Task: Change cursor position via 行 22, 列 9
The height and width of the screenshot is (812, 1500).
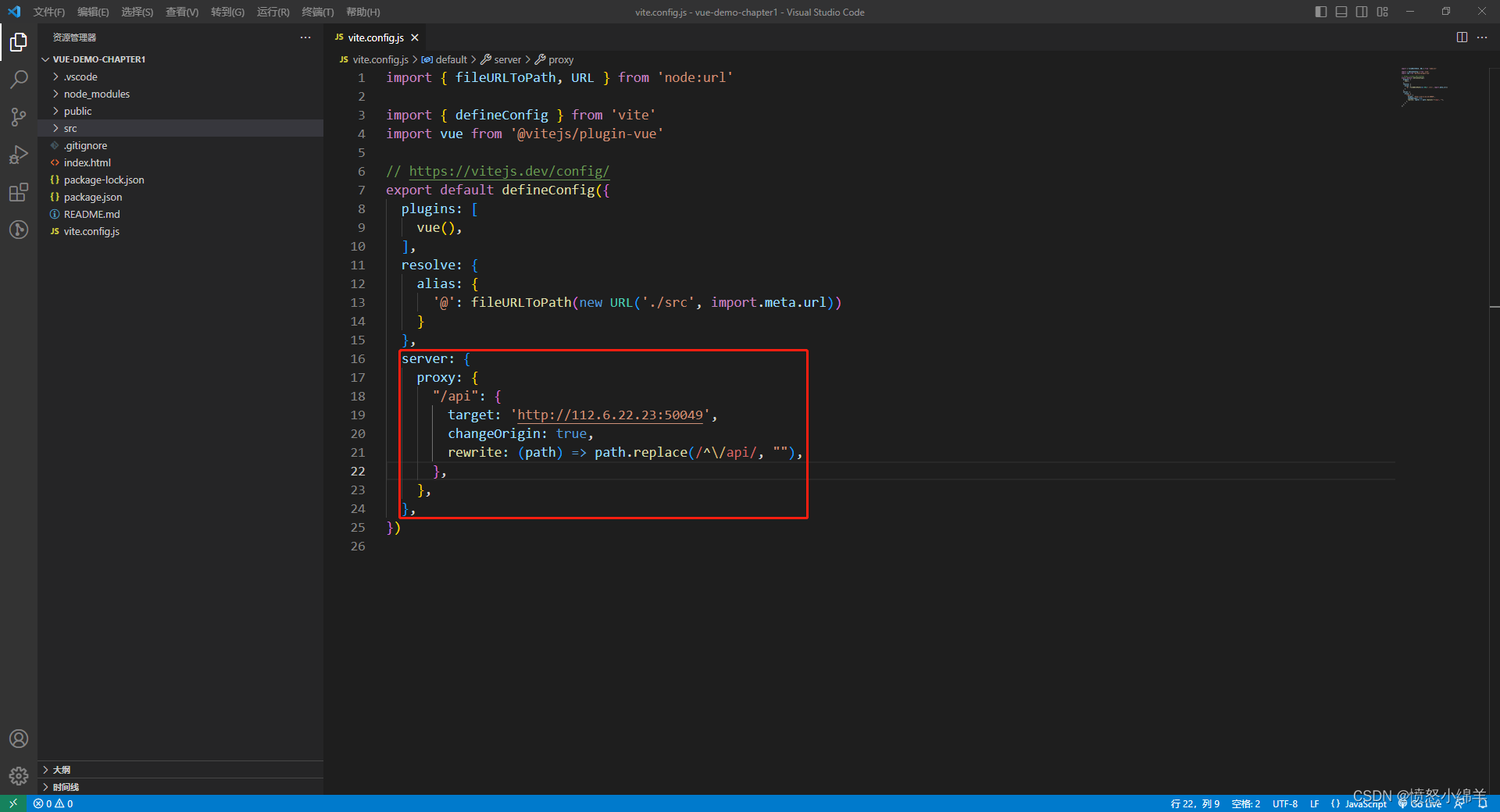Action: 1195,803
